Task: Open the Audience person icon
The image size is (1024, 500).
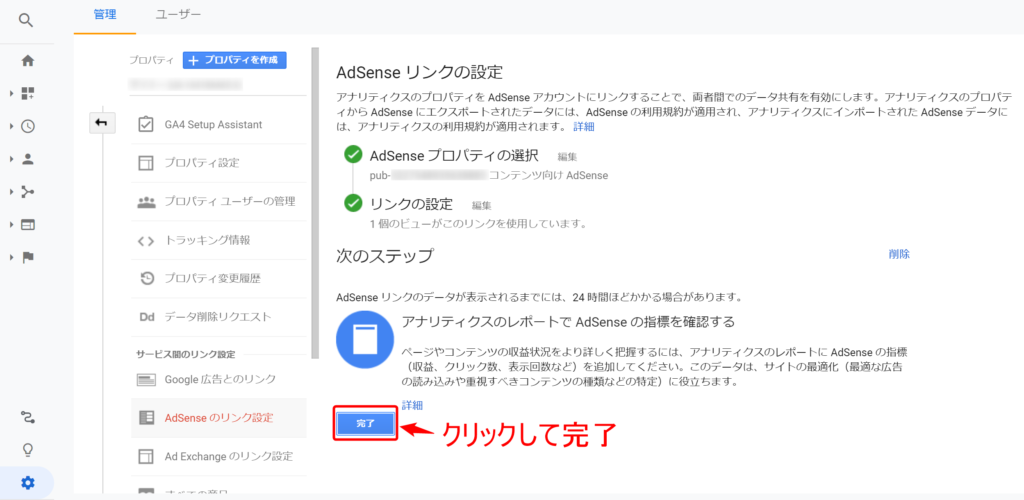Action: pos(27,159)
